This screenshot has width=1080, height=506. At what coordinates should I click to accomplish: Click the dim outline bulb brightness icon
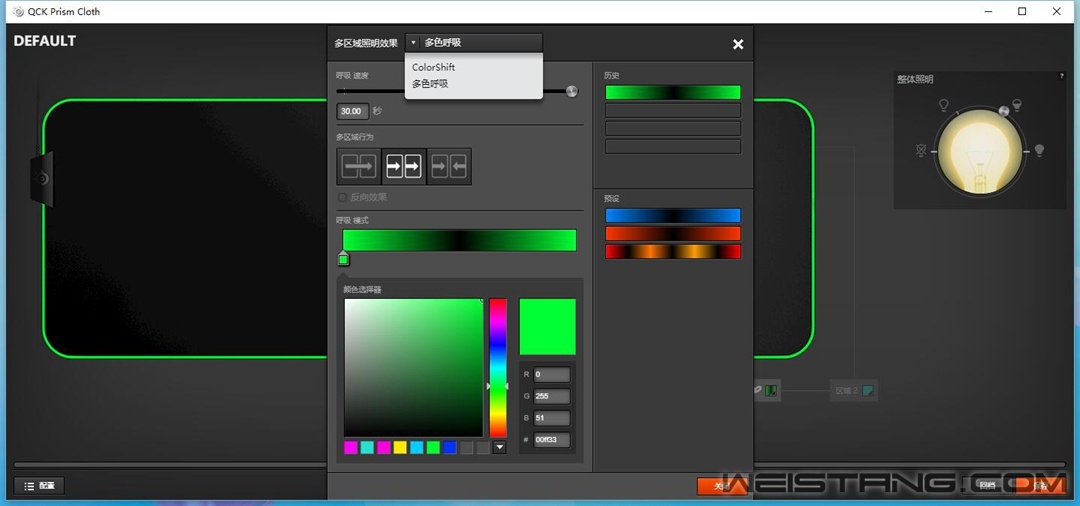click(x=944, y=105)
